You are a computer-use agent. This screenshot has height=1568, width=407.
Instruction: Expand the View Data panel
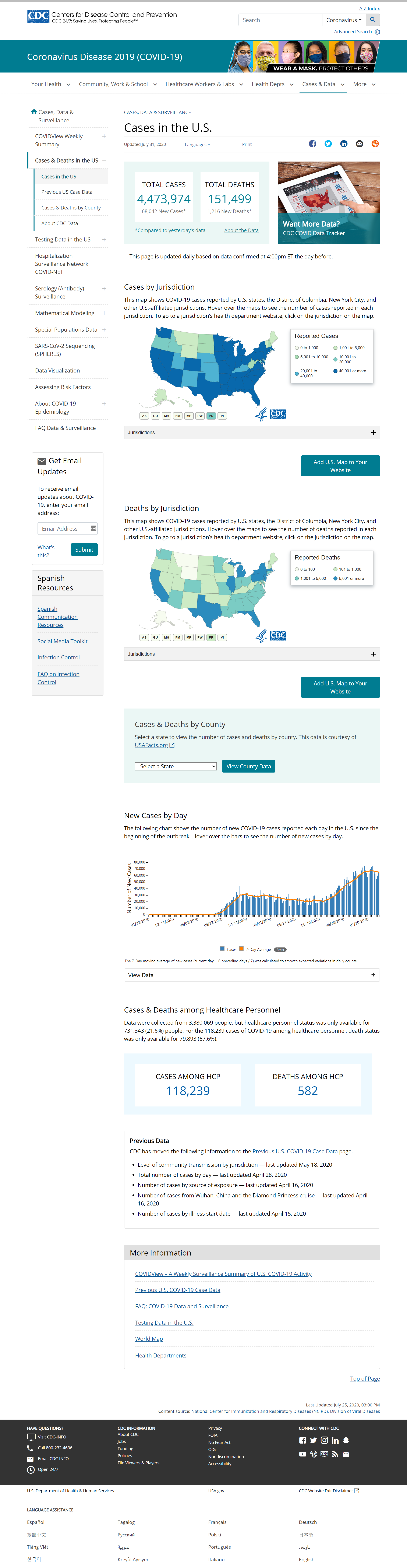point(252,975)
